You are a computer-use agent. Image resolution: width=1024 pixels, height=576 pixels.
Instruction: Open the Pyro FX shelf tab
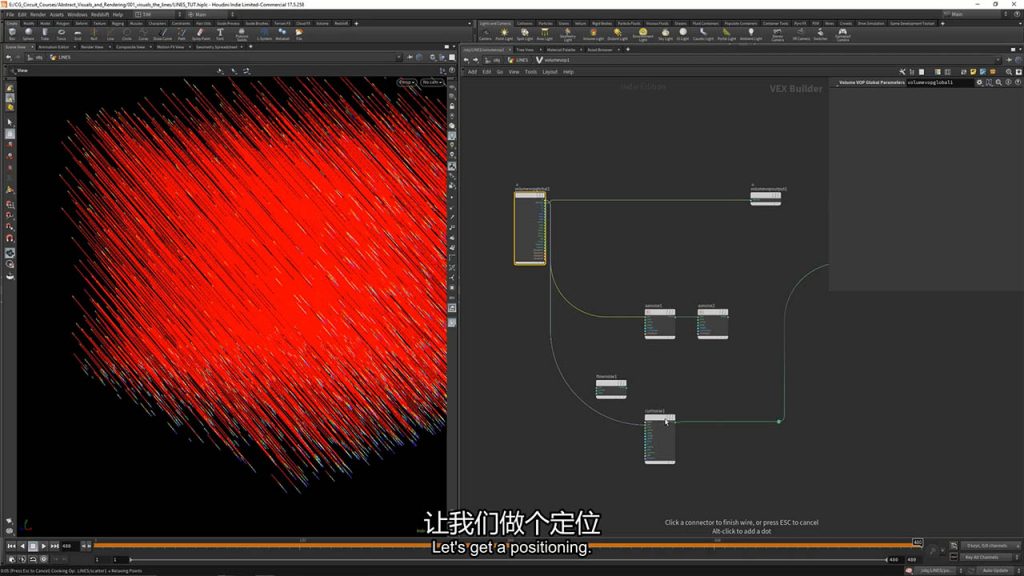pyautogui.click(x=800, y=24)
